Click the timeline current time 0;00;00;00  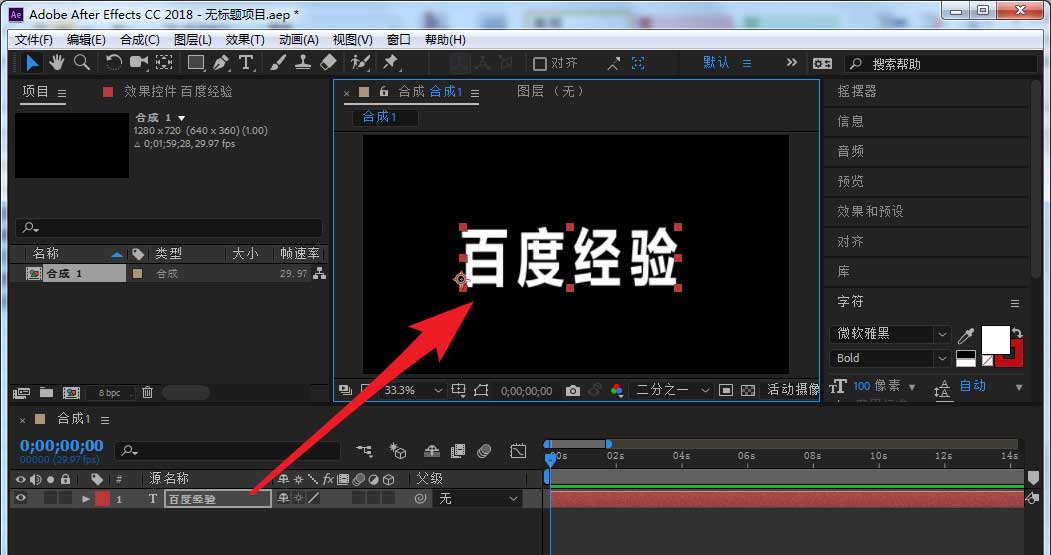pos(62,446)
